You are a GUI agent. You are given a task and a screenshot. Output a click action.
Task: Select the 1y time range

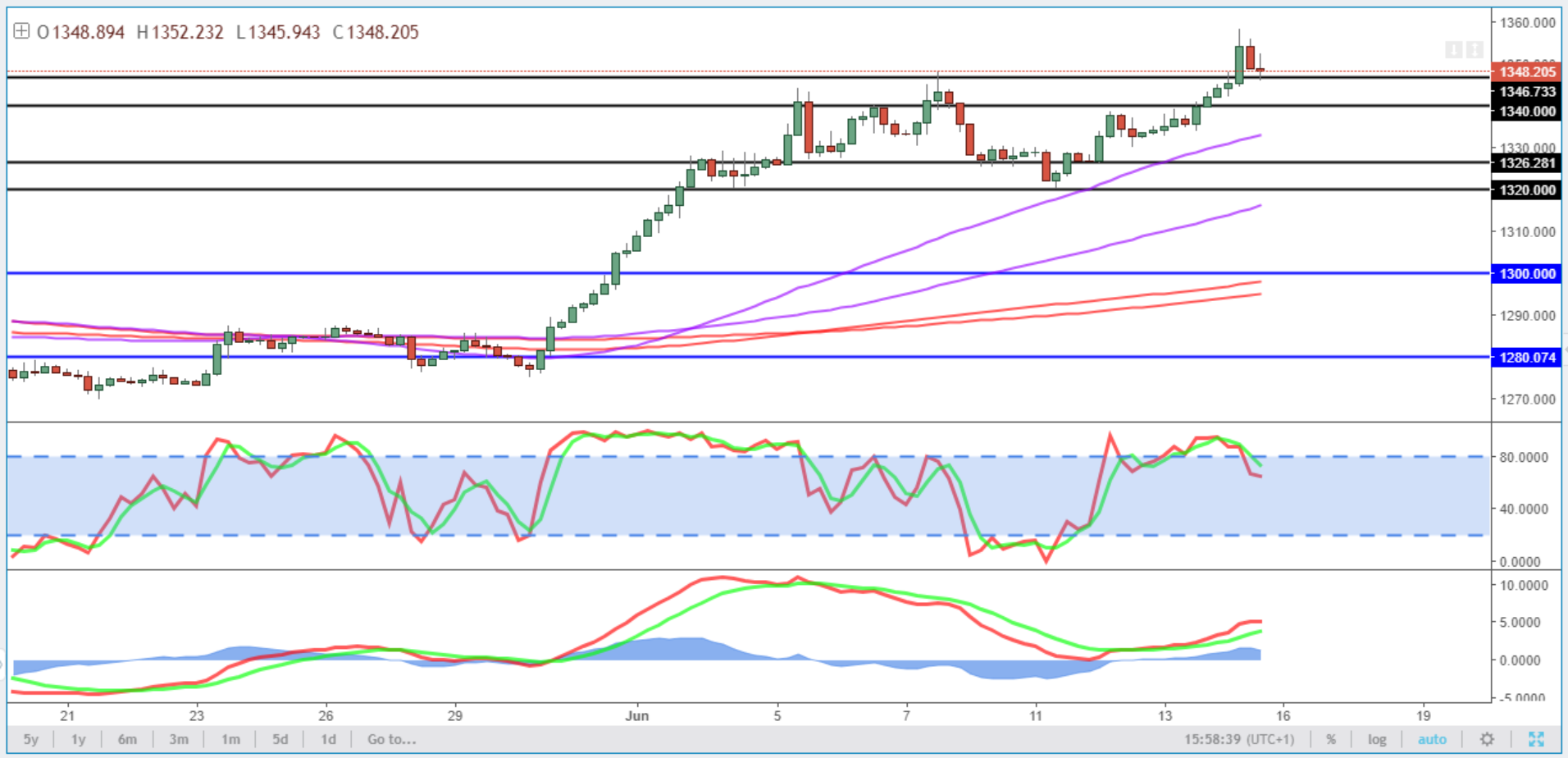[79, 739]
